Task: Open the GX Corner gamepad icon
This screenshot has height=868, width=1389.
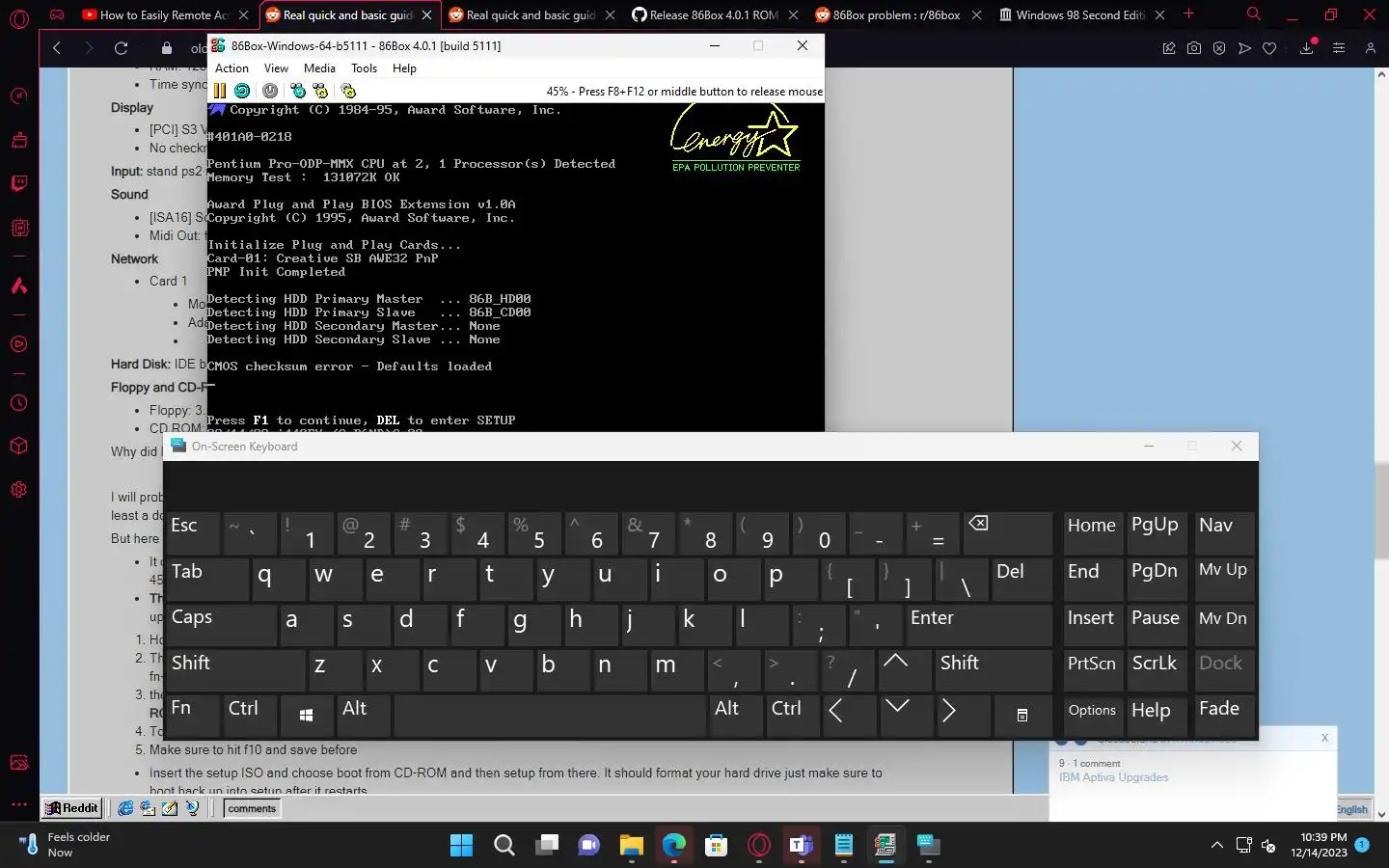Action: (x=57, y=14)
